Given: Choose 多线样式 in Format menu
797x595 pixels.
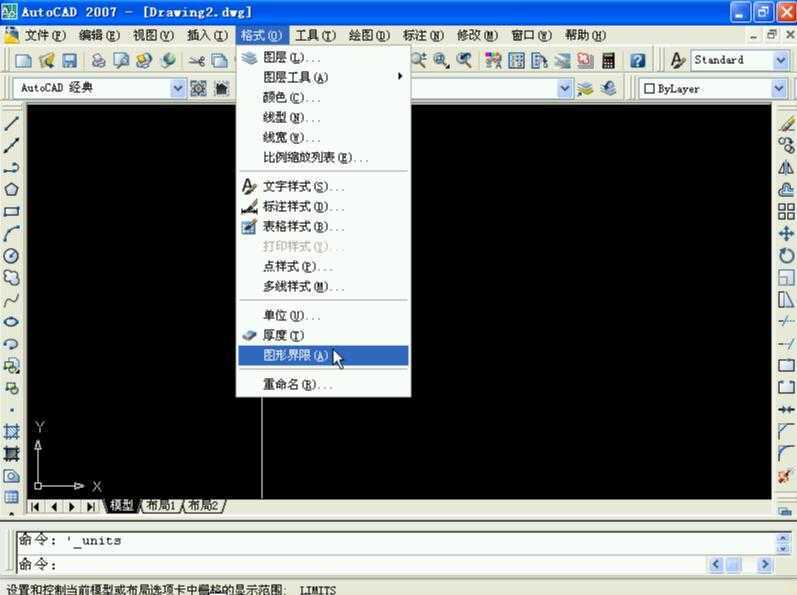Looking at the screenshot, I should 323,287.
